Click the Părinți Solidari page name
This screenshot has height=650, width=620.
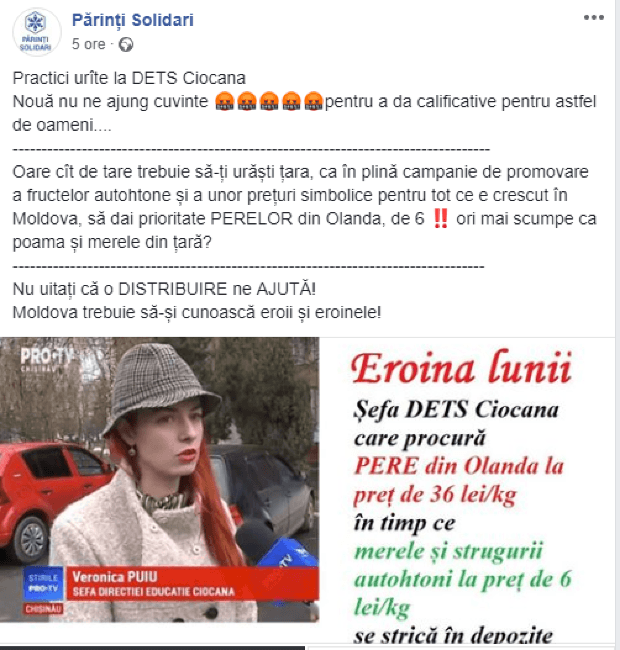tap(133, 20)
